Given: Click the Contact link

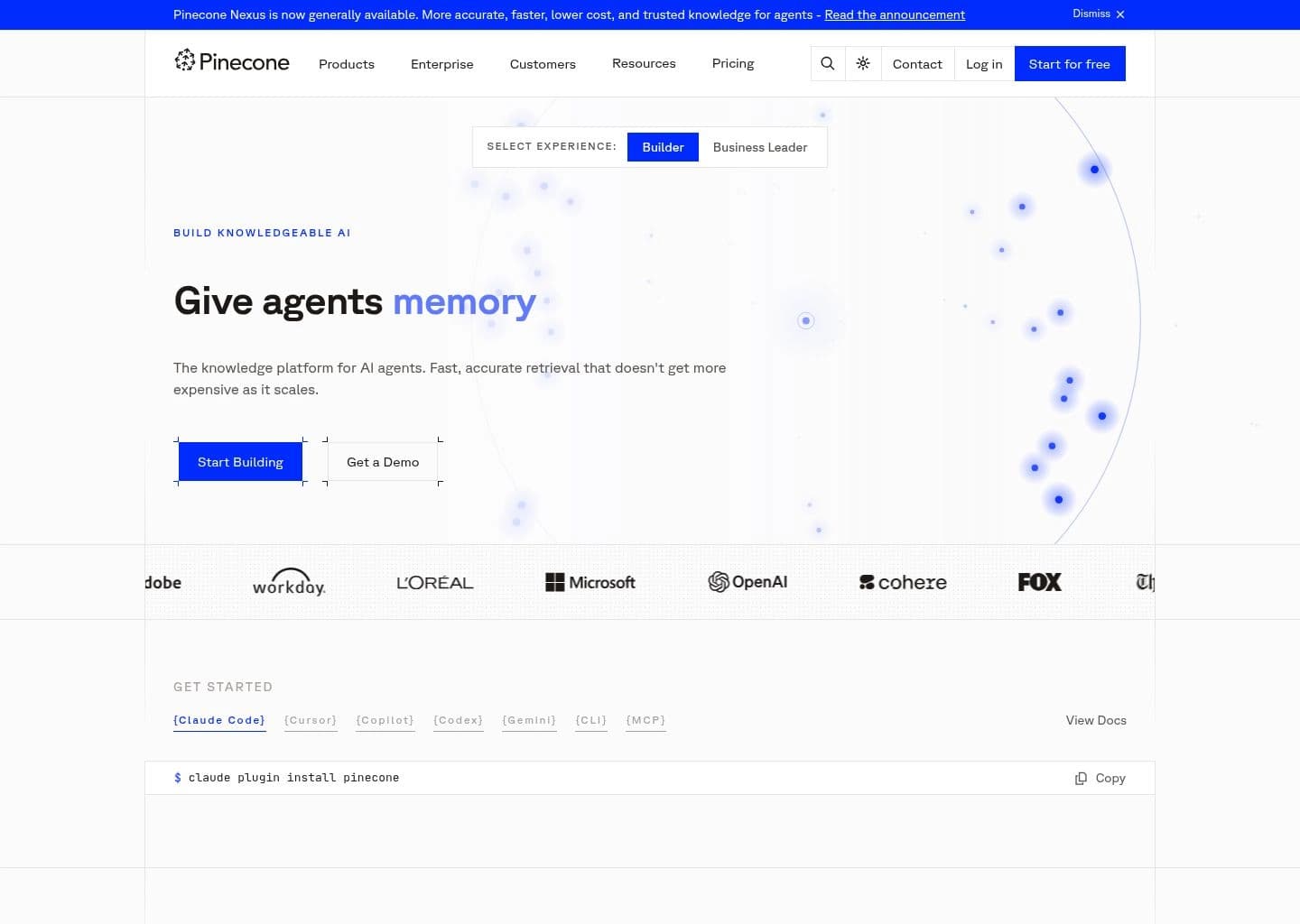Looking at the screenshot, I should click(x=917, y=64).
